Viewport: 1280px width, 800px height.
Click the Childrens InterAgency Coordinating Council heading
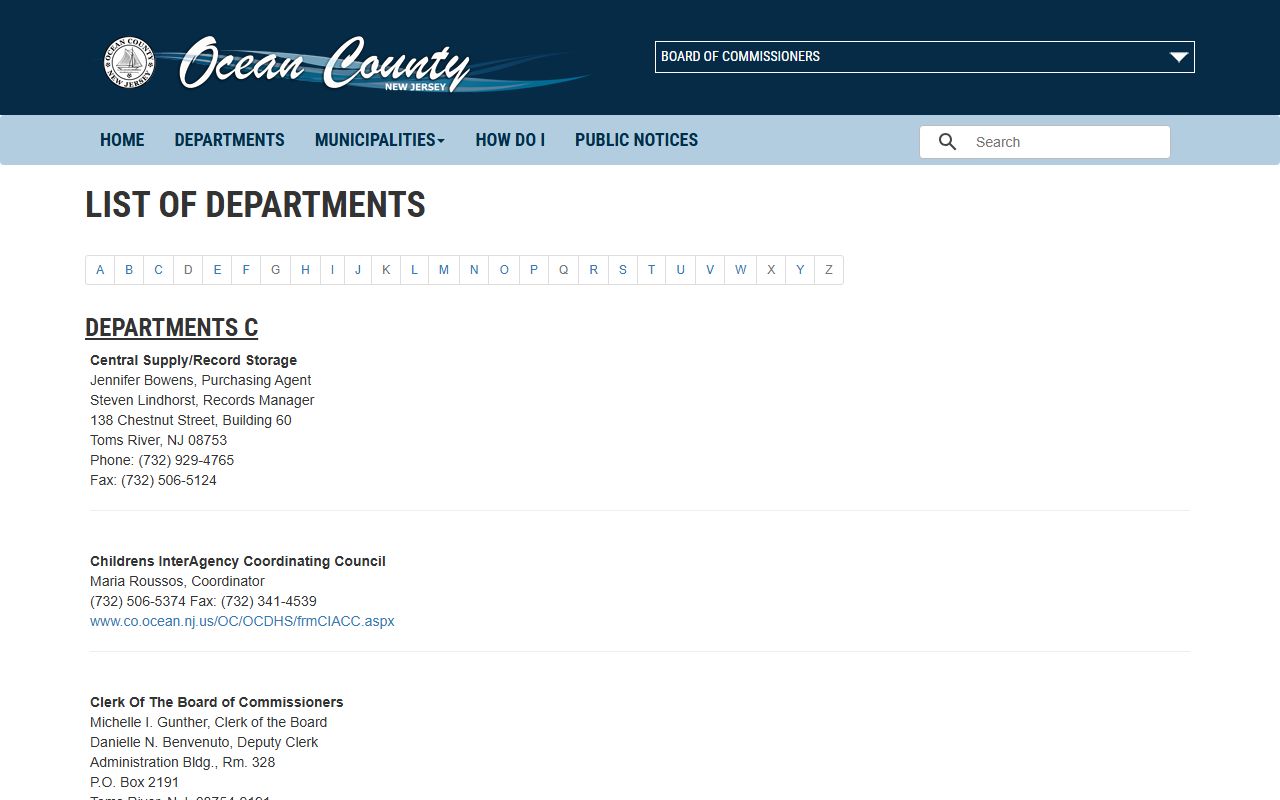pos(238,561)
